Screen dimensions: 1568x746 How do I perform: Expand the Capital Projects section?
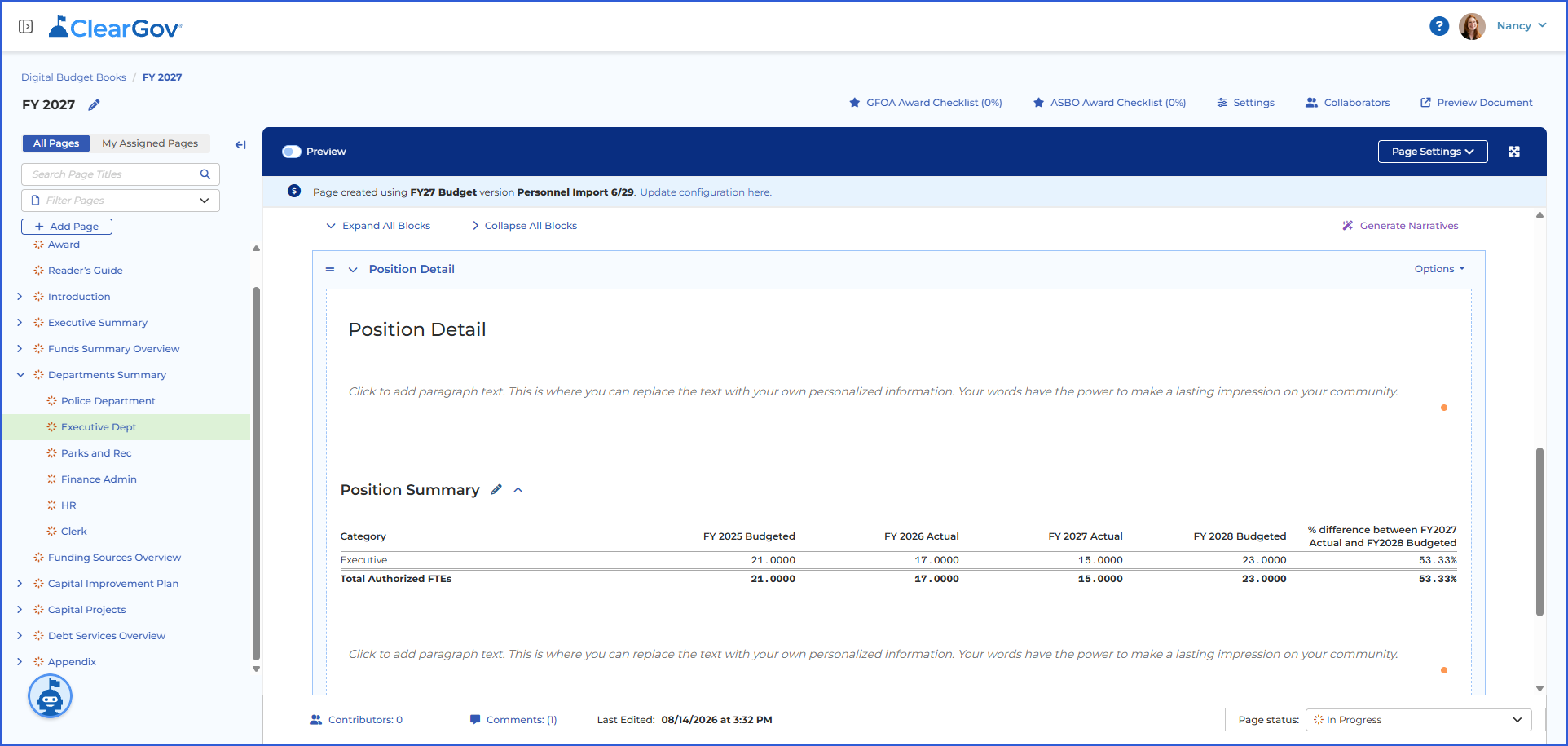pyautogui.click(x=20, y=610)
